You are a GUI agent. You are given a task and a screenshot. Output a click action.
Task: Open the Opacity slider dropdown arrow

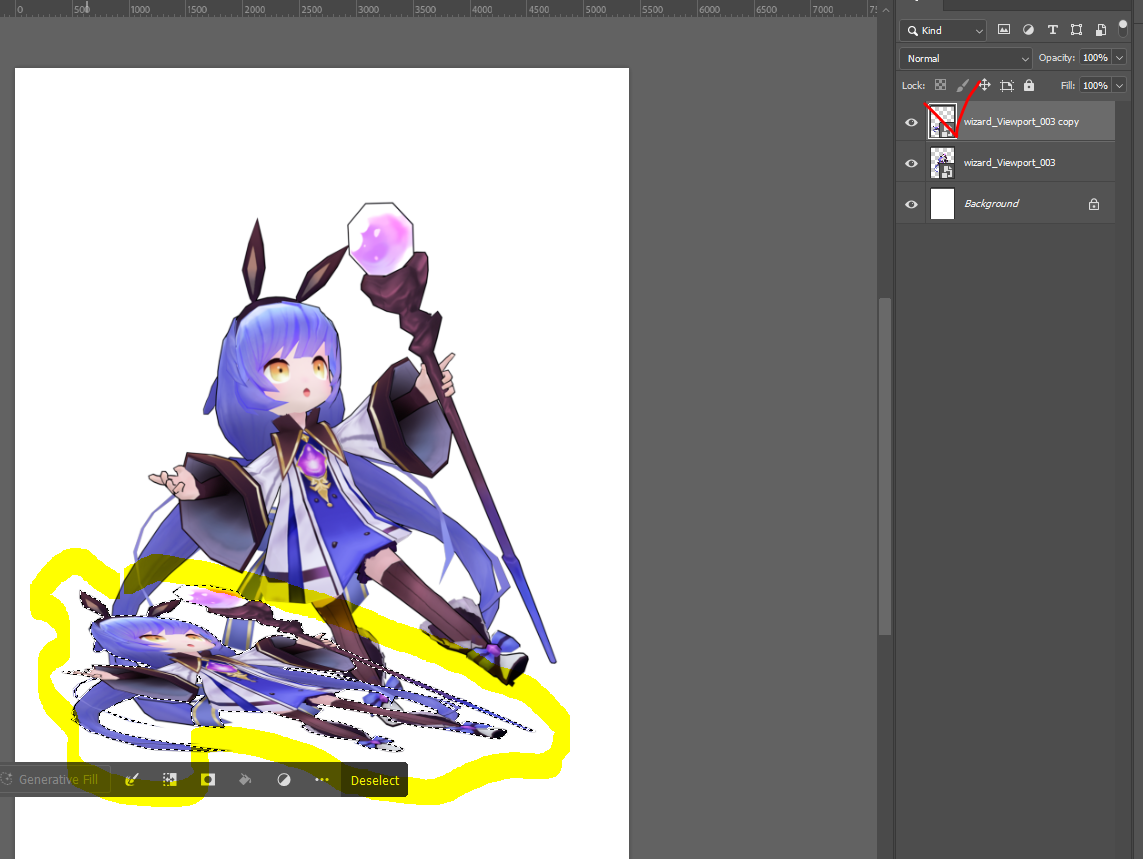(x=1120, y=58)
